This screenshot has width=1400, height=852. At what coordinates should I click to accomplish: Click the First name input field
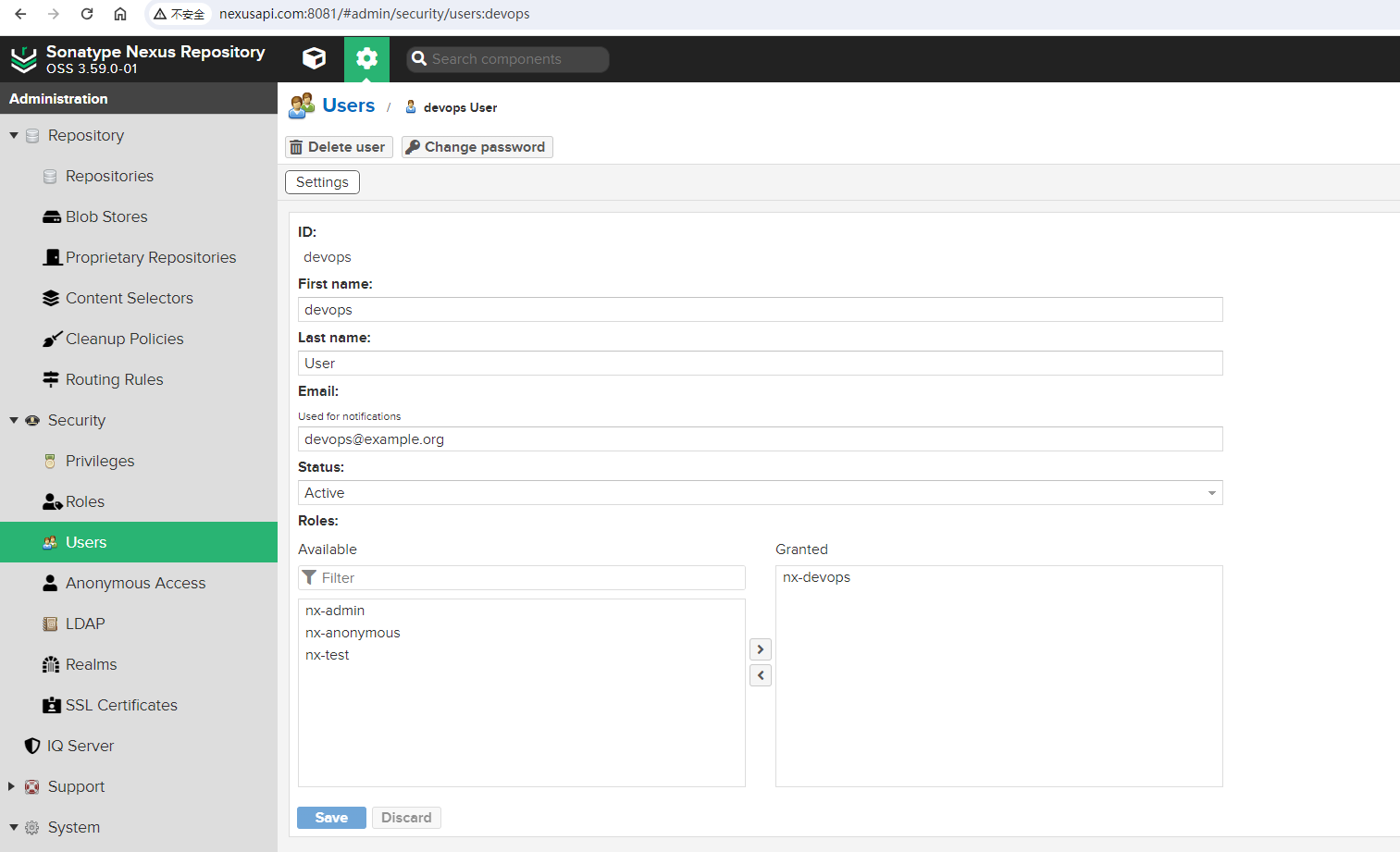coord(761,309)
